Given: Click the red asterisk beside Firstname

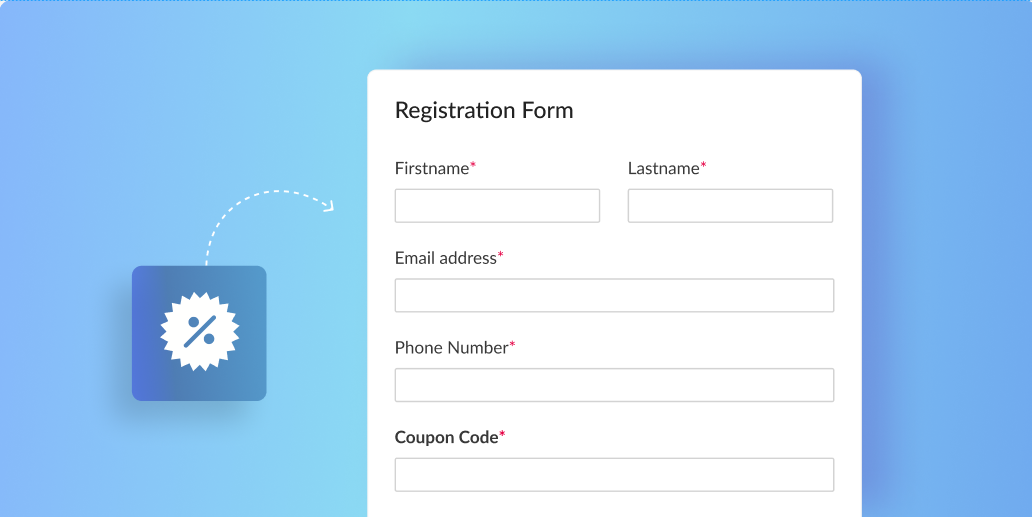Looking at the screenshot, I should [x=473, y=166].
